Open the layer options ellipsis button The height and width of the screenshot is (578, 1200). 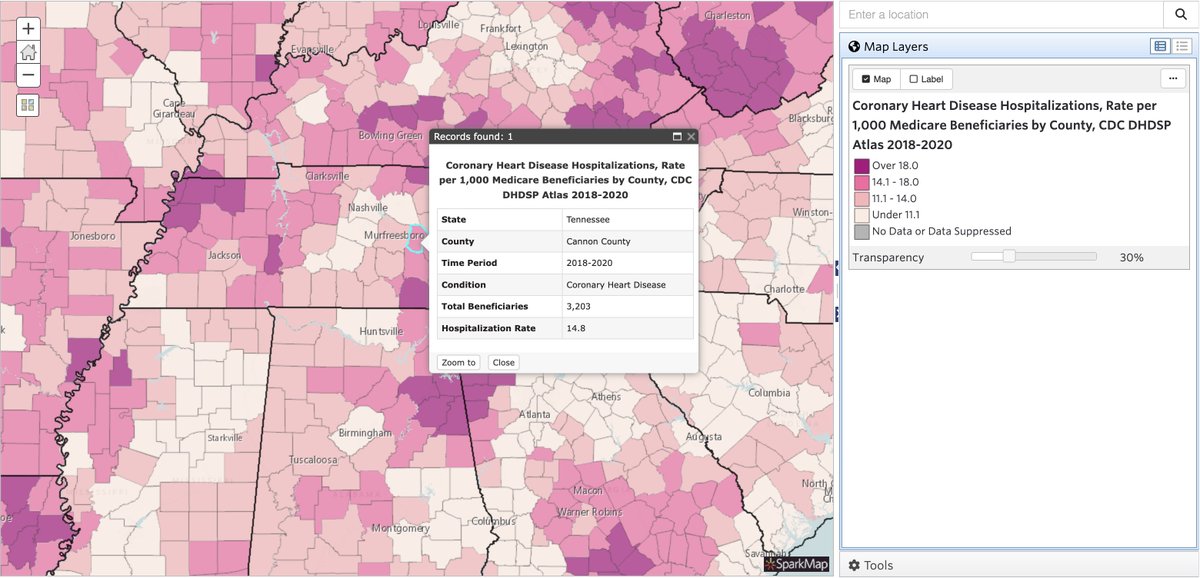tap(1172, 79)
